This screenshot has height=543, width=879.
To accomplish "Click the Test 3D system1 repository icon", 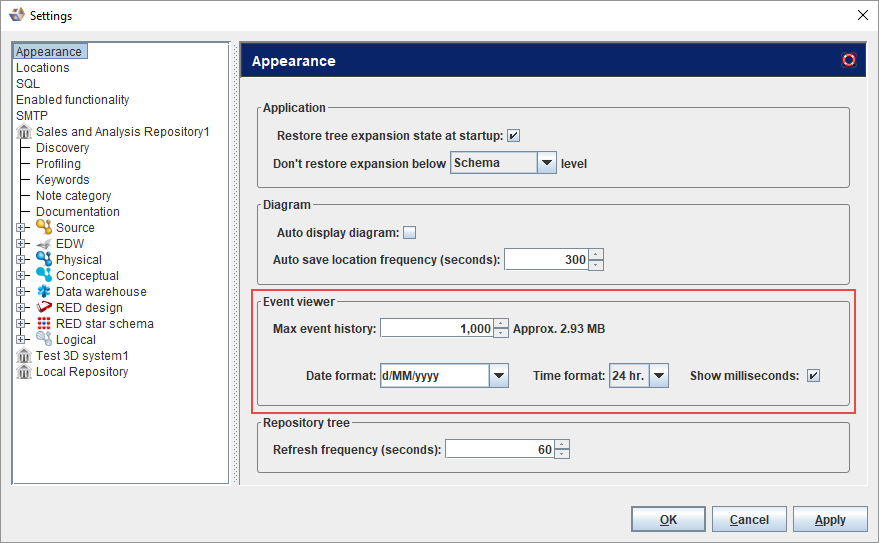I will pos(24,356).
